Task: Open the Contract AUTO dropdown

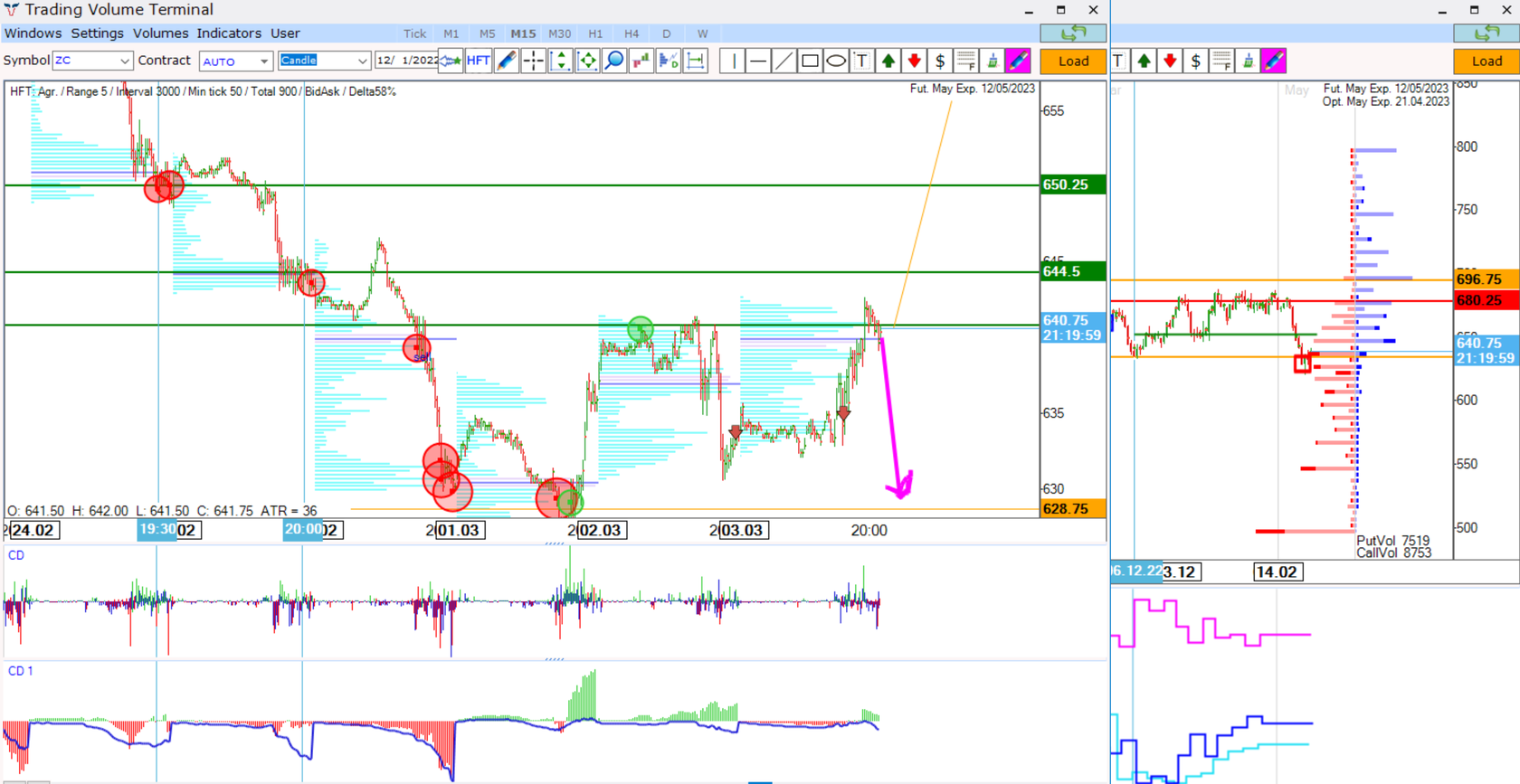Action: [x=236, y=61]
